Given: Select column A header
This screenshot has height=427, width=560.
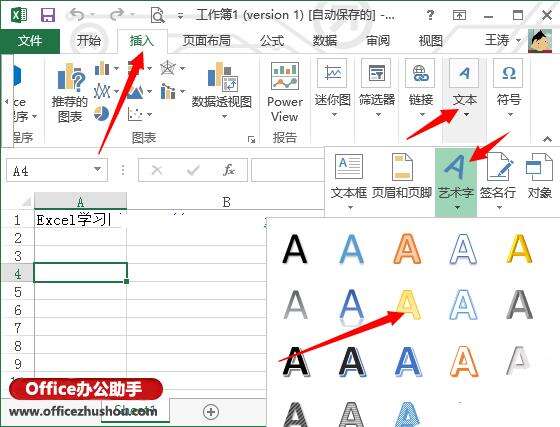Looking at the screenshot, I should 80,202.
